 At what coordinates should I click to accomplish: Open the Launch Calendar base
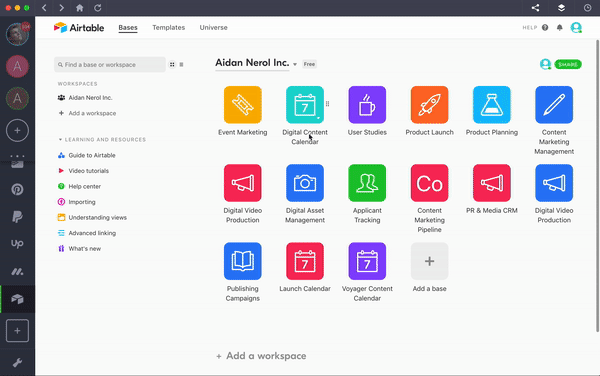pyautogui.click(x=305, y=261)
